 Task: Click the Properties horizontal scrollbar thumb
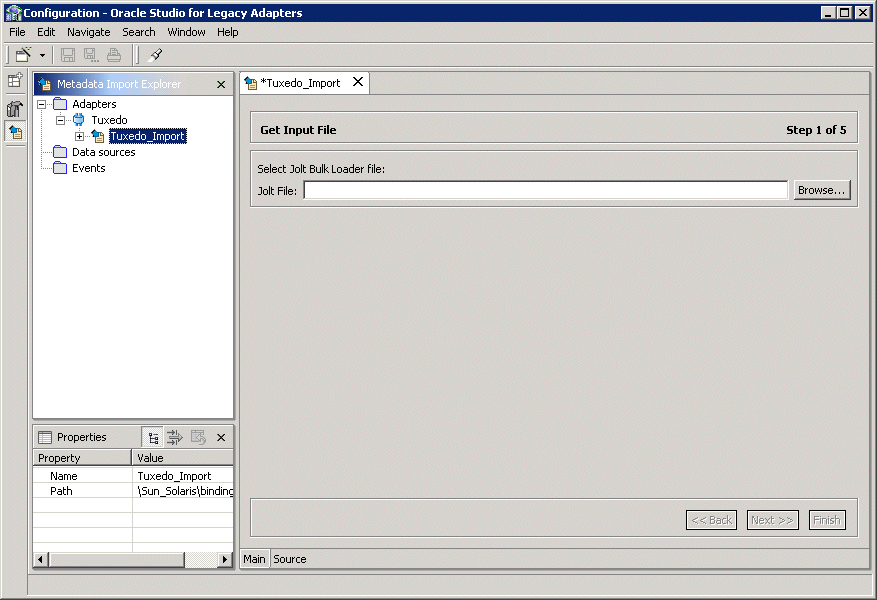(x=116, y=559)
